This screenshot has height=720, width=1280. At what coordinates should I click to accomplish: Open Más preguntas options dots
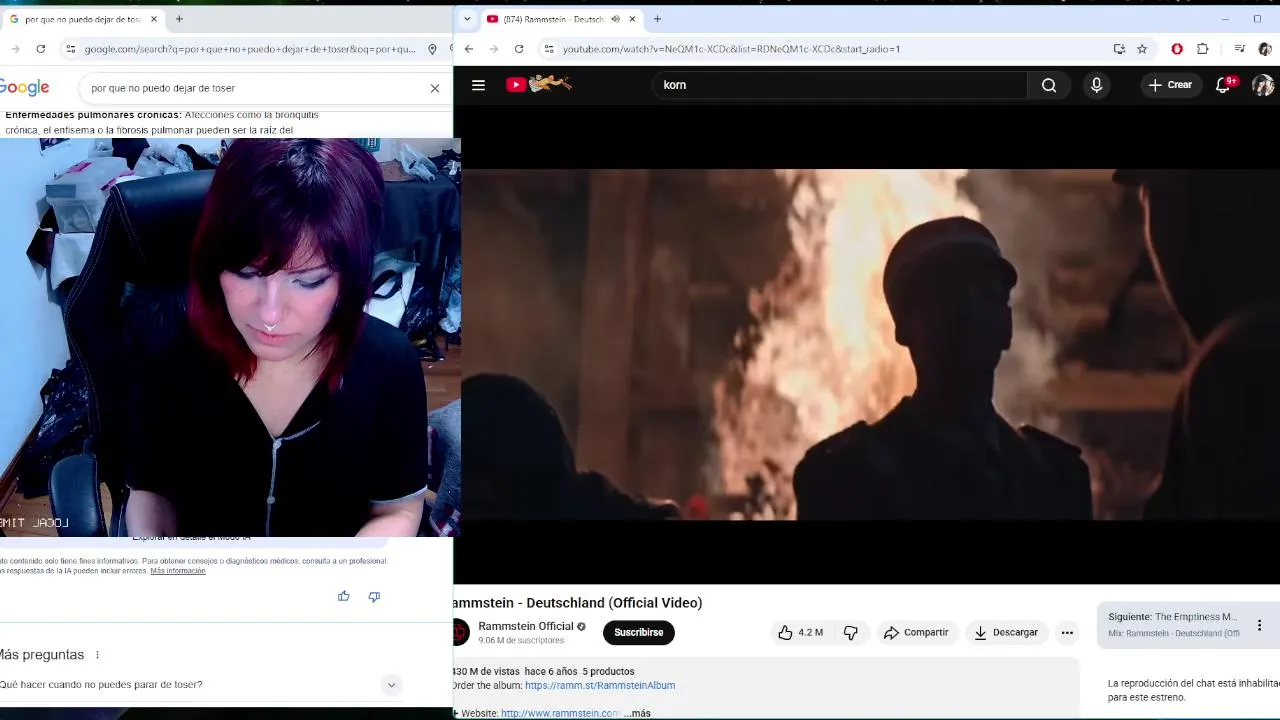tap(97, 655)
